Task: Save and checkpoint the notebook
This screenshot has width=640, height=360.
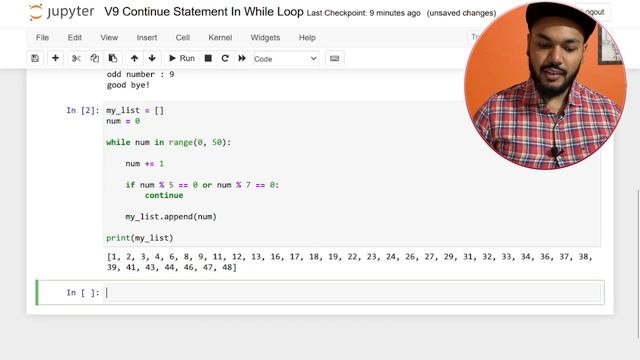Action: pyautogui.click(x=35, y=58)
